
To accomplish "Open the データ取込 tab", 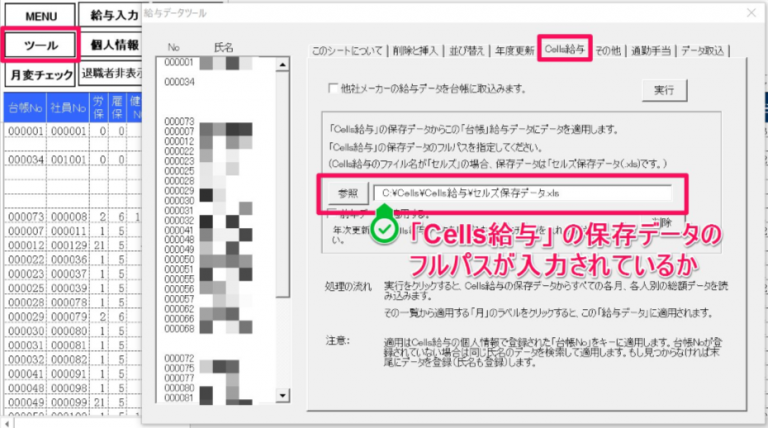I will pos(702,50).
